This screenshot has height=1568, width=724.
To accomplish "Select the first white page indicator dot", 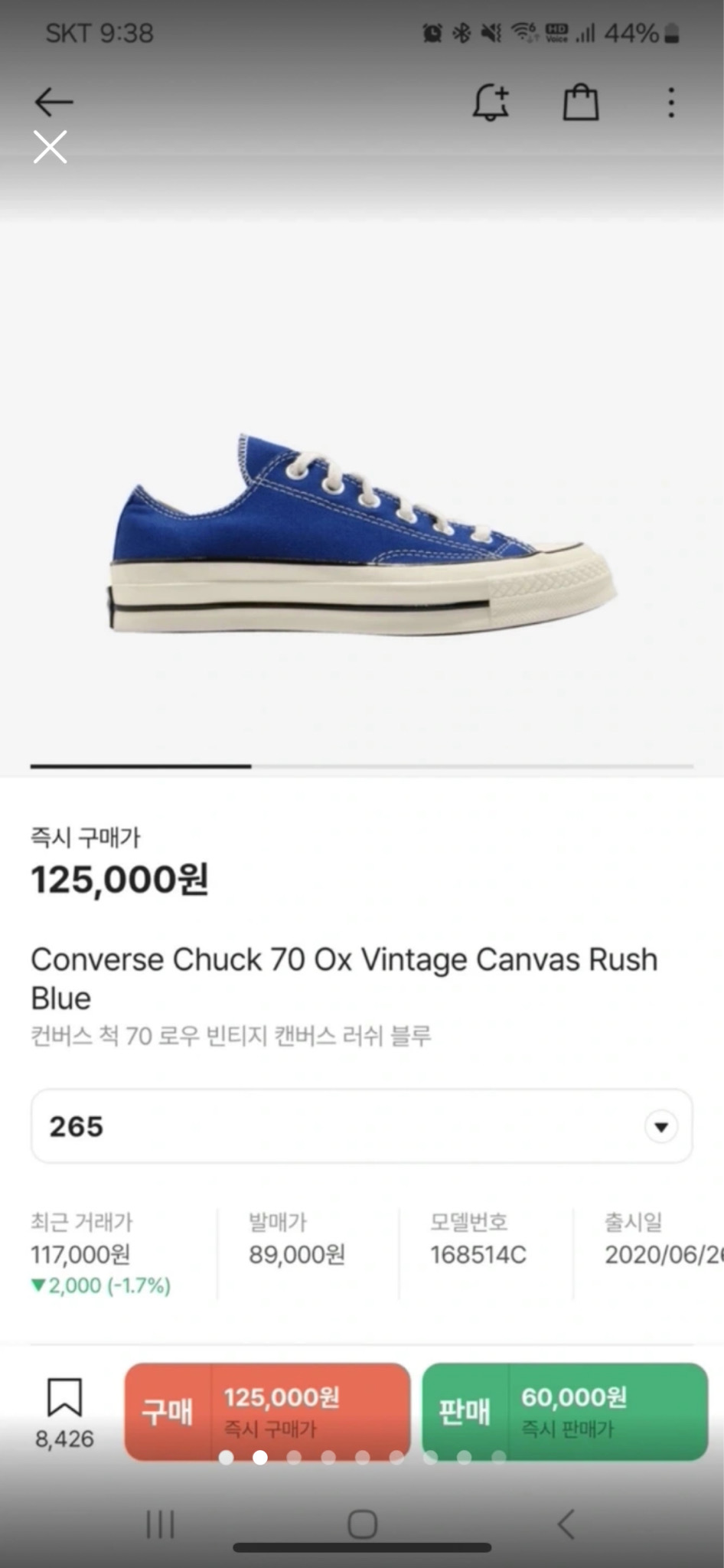I will coord(226,1457).
